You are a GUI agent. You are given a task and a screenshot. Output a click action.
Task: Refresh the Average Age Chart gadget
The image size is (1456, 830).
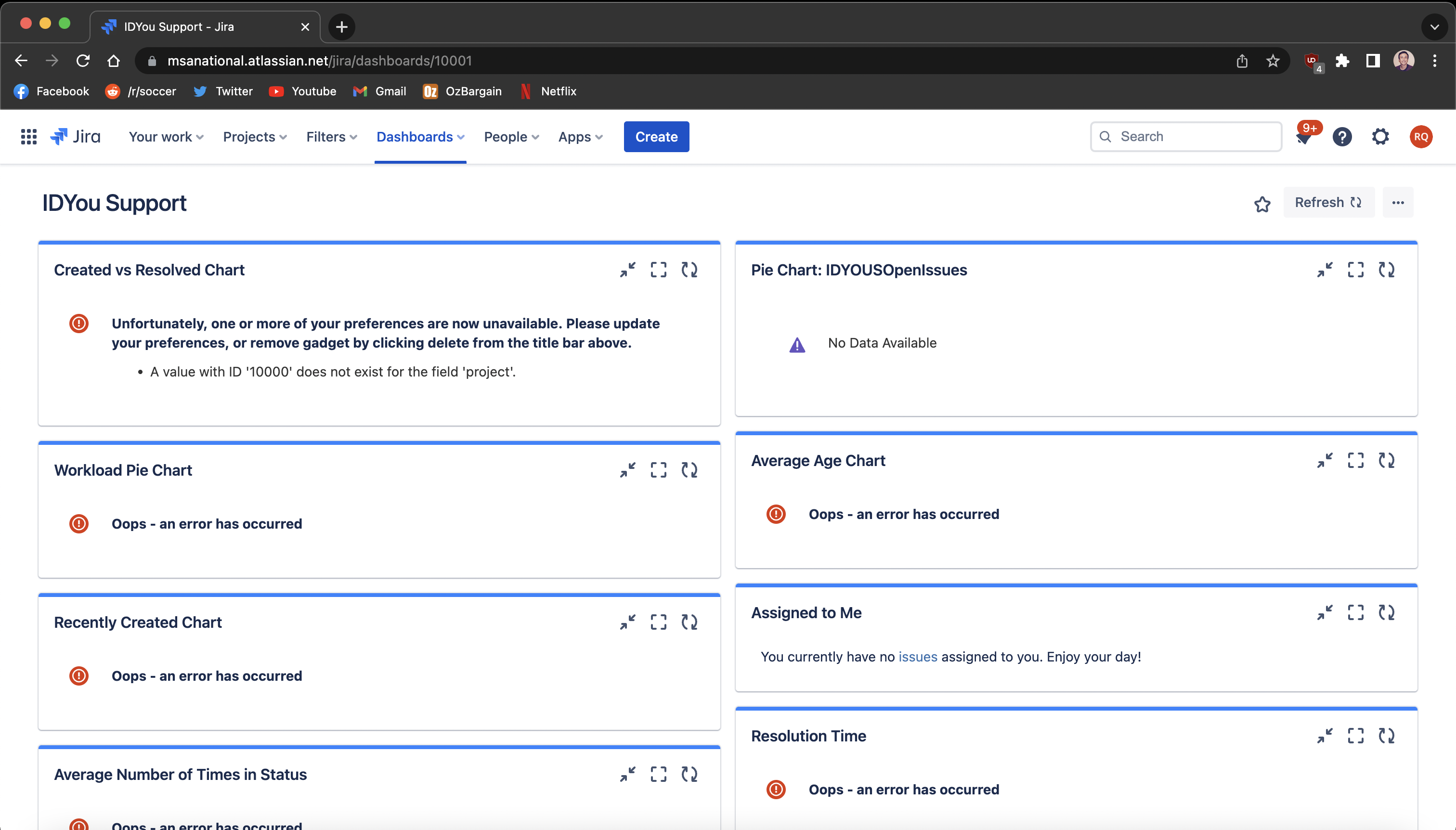(1387, 460)
